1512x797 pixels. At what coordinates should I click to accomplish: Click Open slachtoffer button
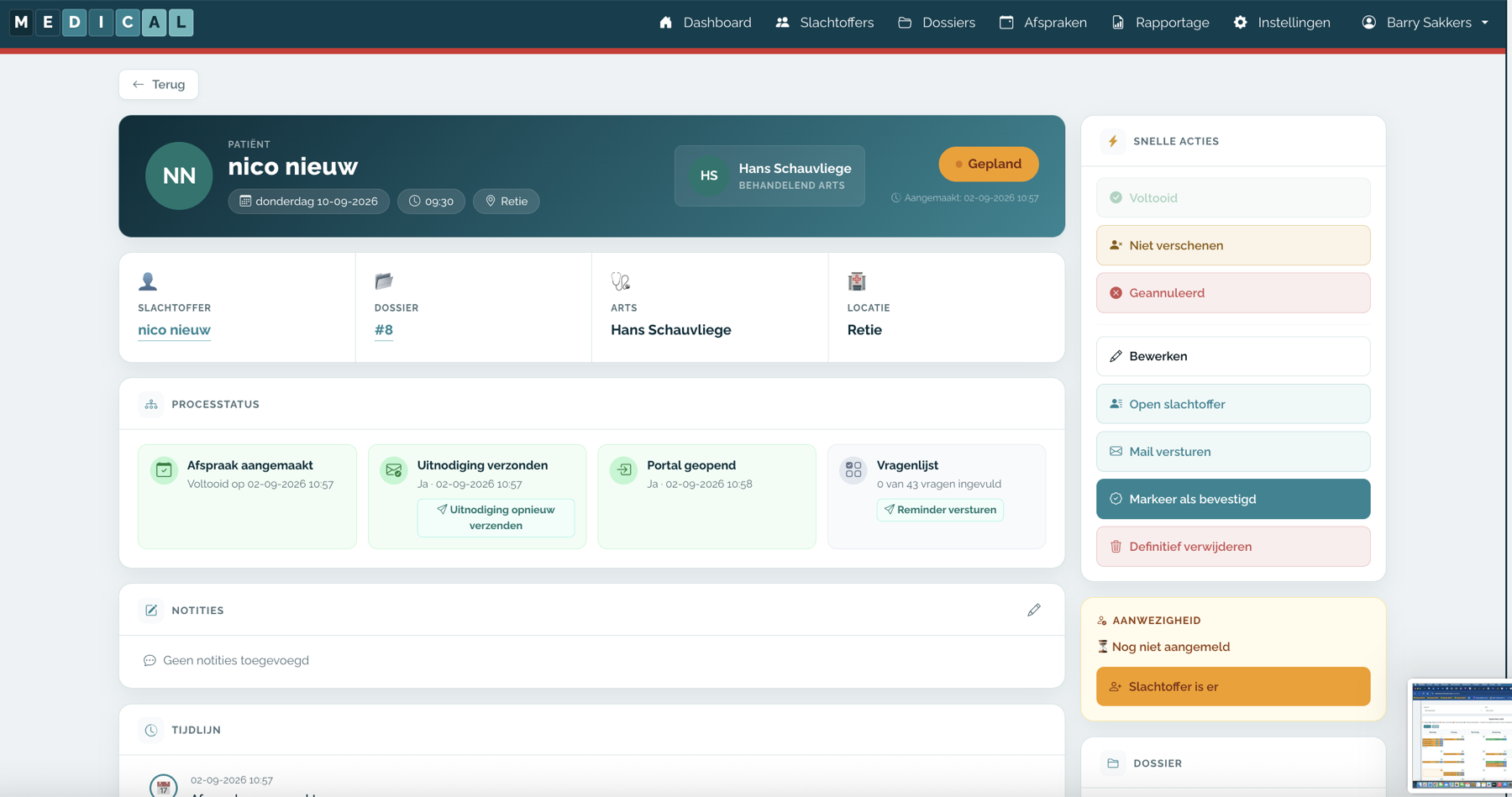tap(1233, 404)
